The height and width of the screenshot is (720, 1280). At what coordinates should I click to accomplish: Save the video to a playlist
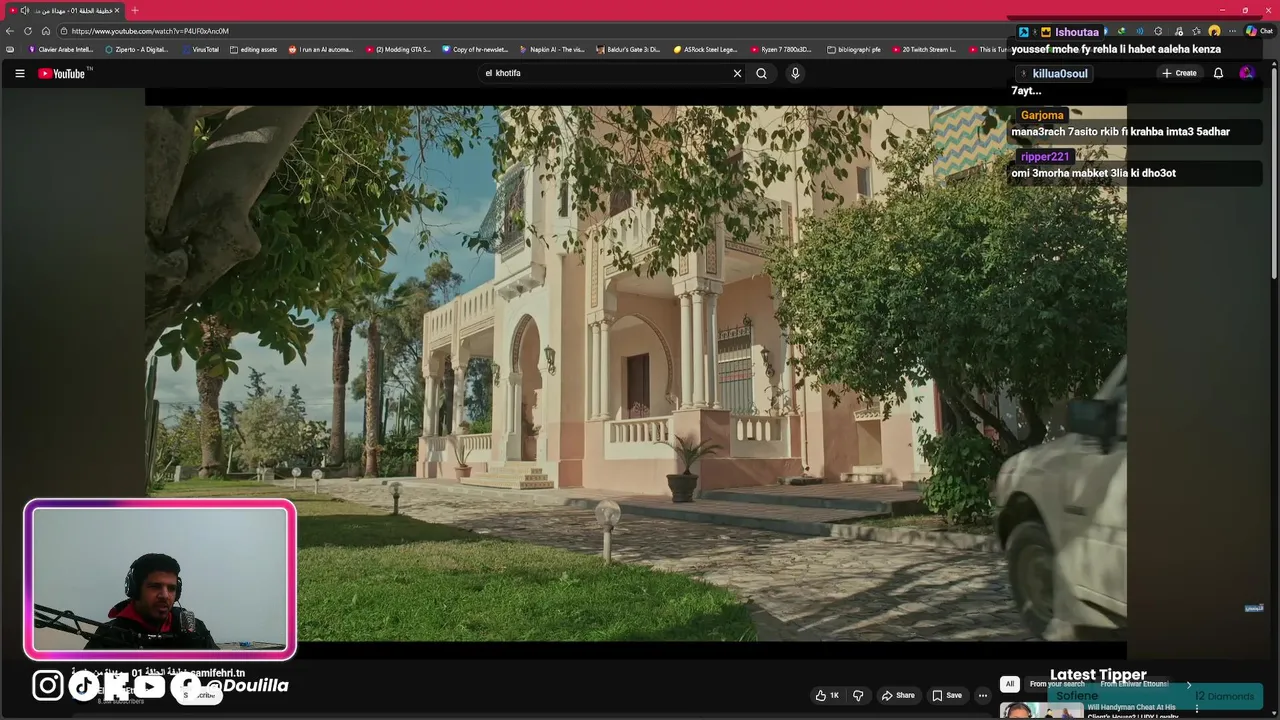click(947, 695)
